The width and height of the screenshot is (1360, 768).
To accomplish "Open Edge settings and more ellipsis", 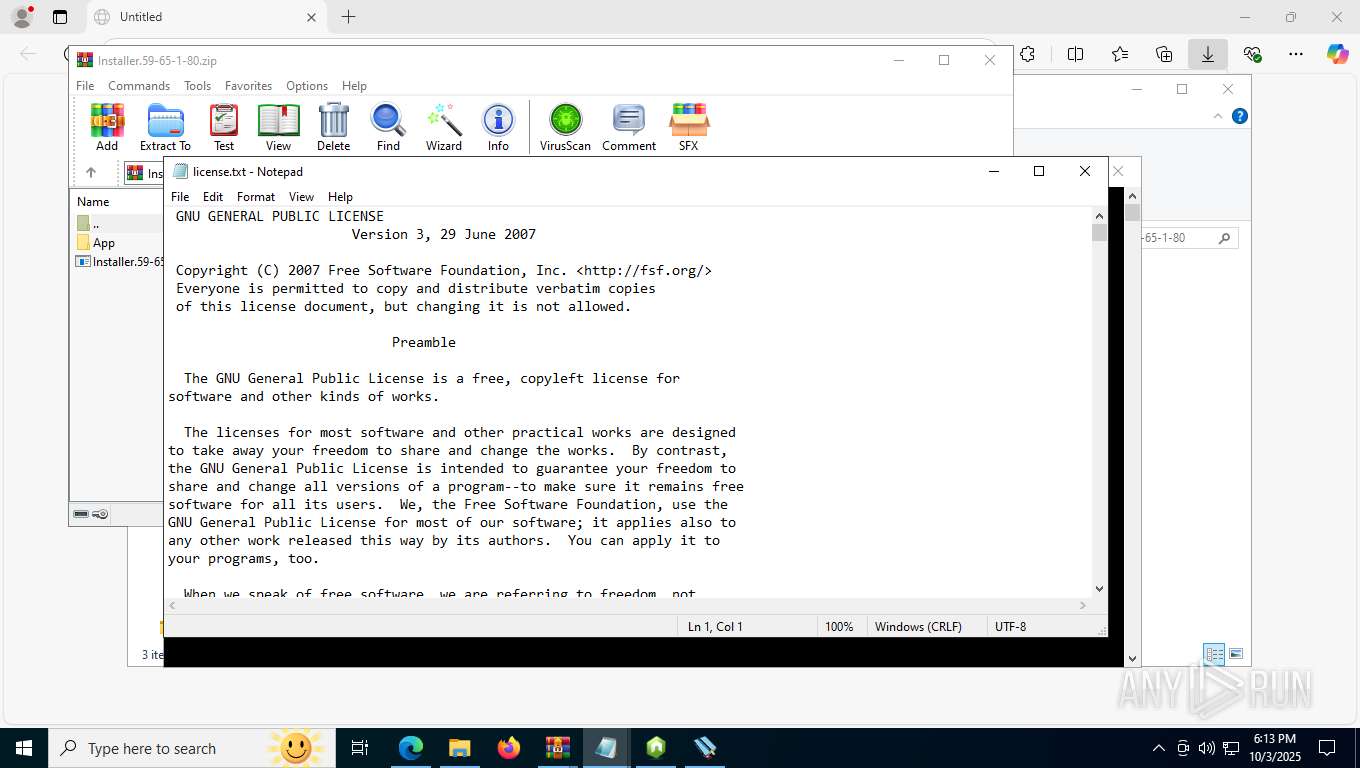I will pos(1296,54).
